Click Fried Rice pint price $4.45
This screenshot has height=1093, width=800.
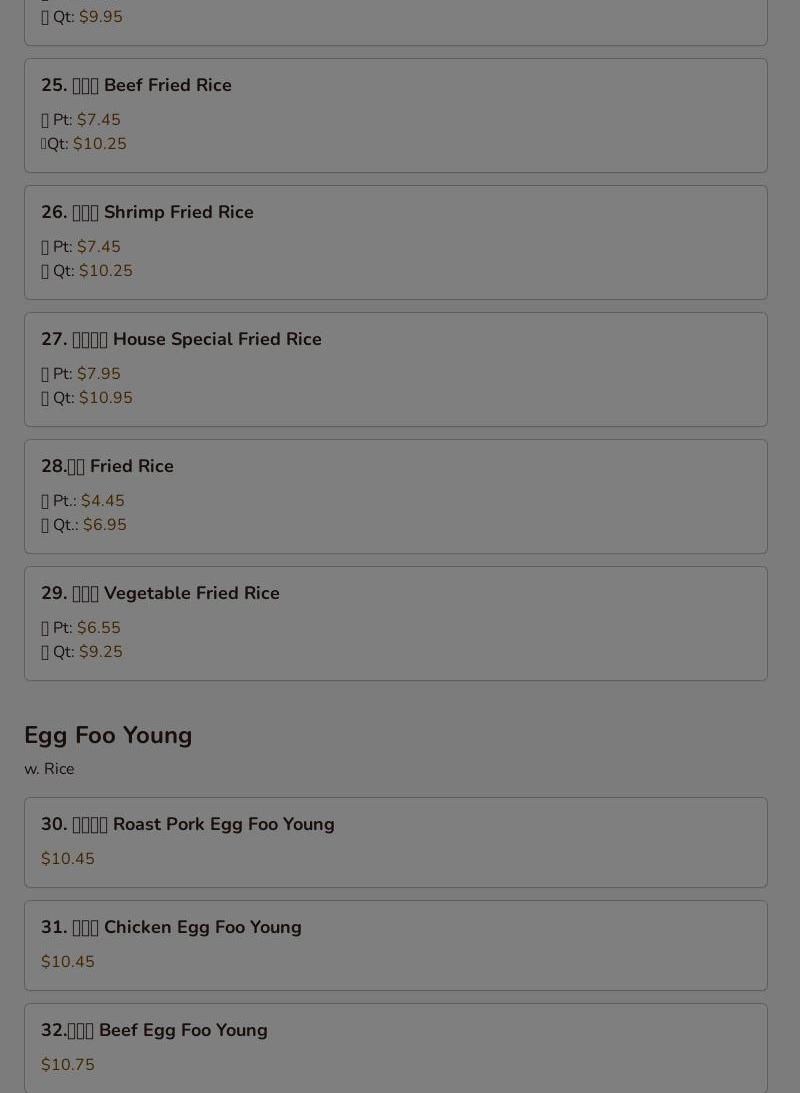102,500
